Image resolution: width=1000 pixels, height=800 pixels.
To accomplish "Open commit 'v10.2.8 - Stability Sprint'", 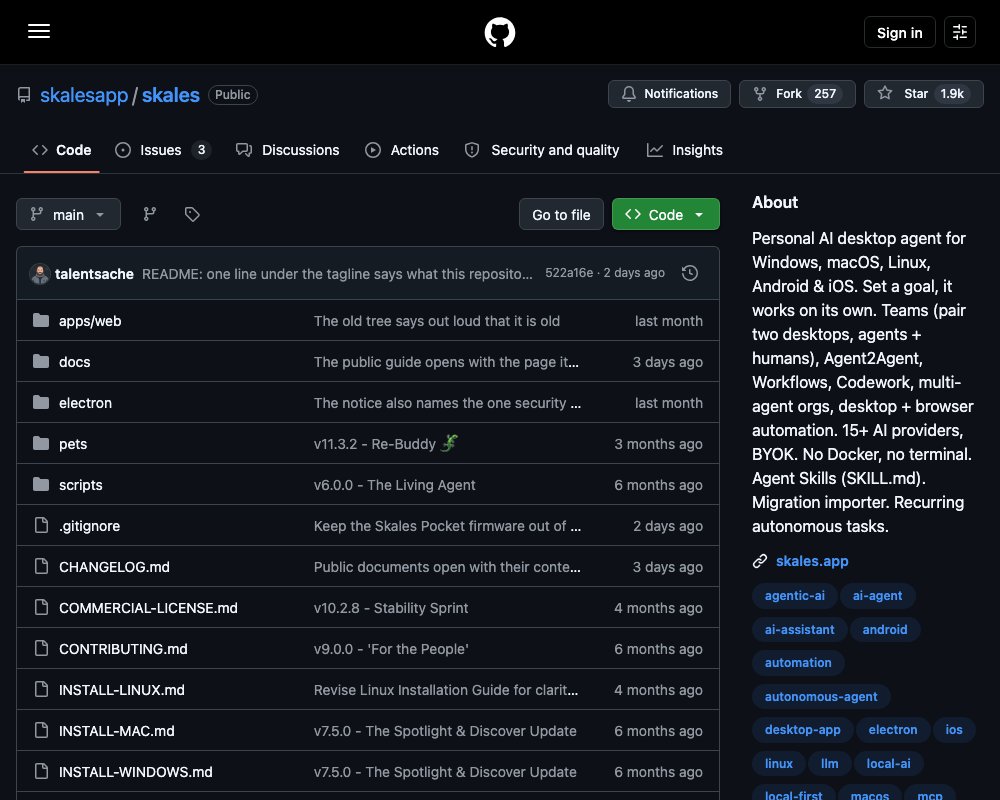I will pos(391,607).
